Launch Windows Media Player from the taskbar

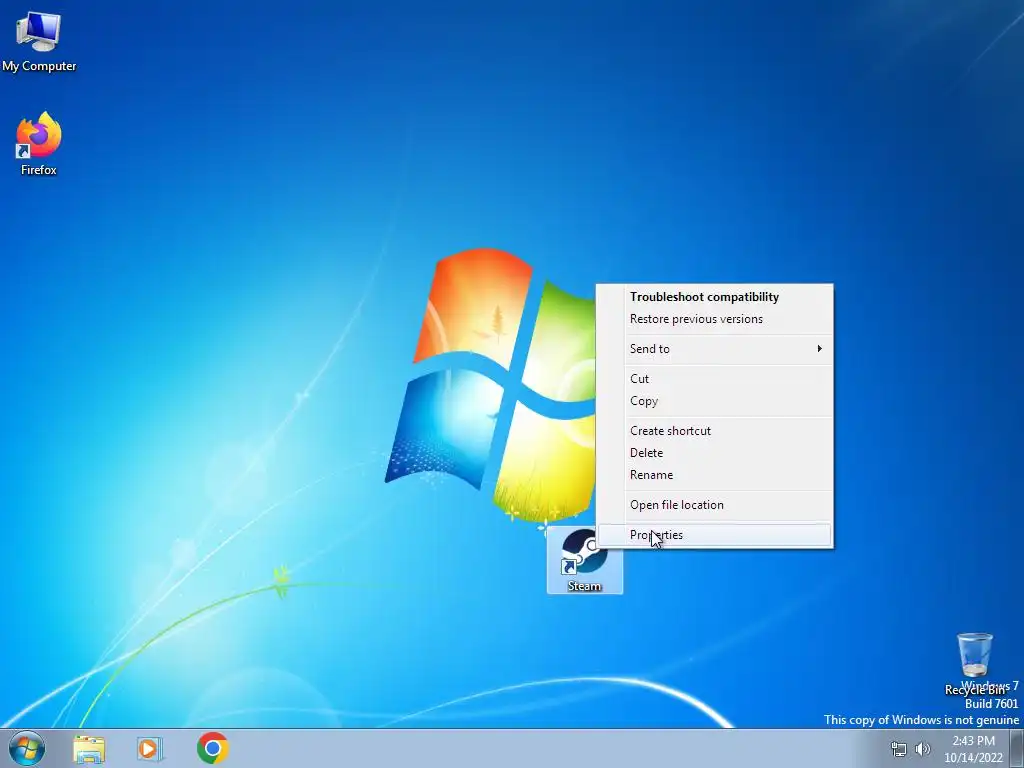tap(150, 749)
